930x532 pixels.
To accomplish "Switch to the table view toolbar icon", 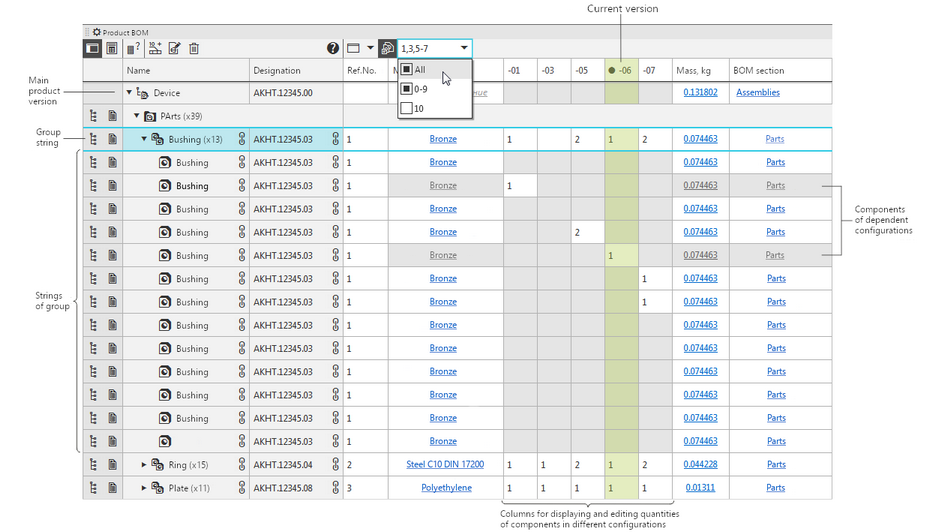I will pyautogui.click(x=112, y=49).
